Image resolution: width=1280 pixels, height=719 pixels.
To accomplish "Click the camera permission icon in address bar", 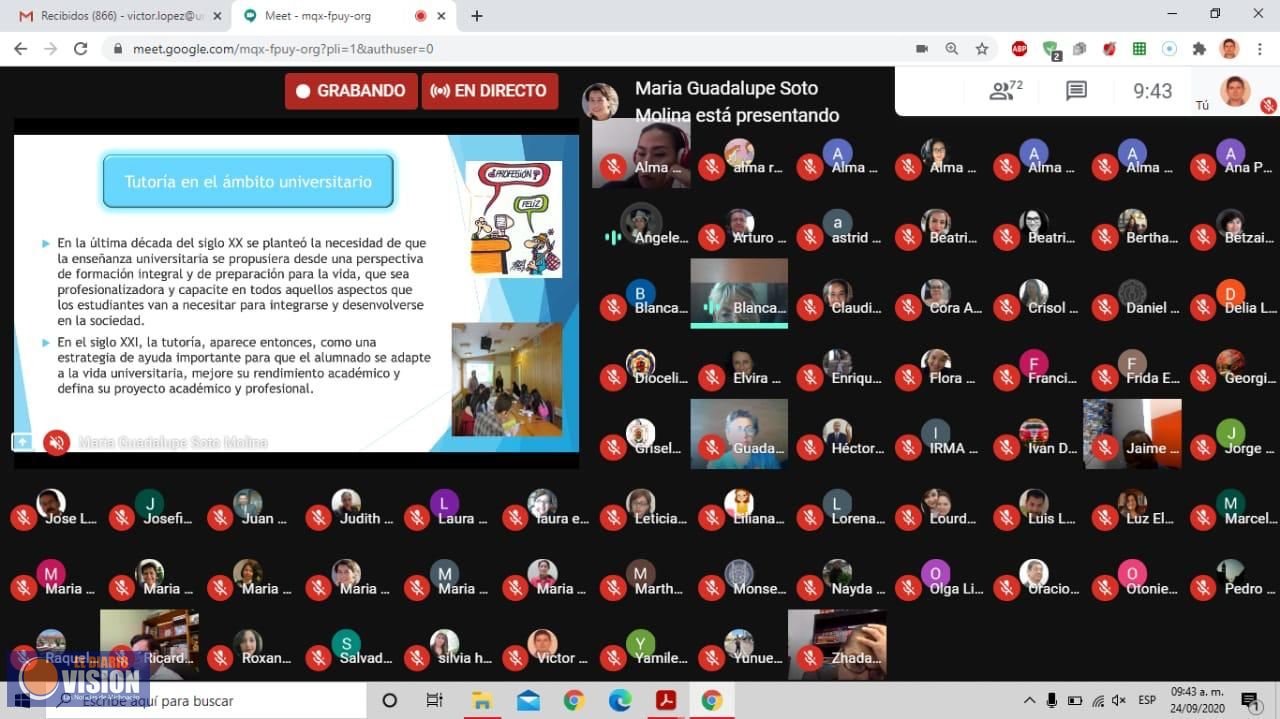I will 922,48.
